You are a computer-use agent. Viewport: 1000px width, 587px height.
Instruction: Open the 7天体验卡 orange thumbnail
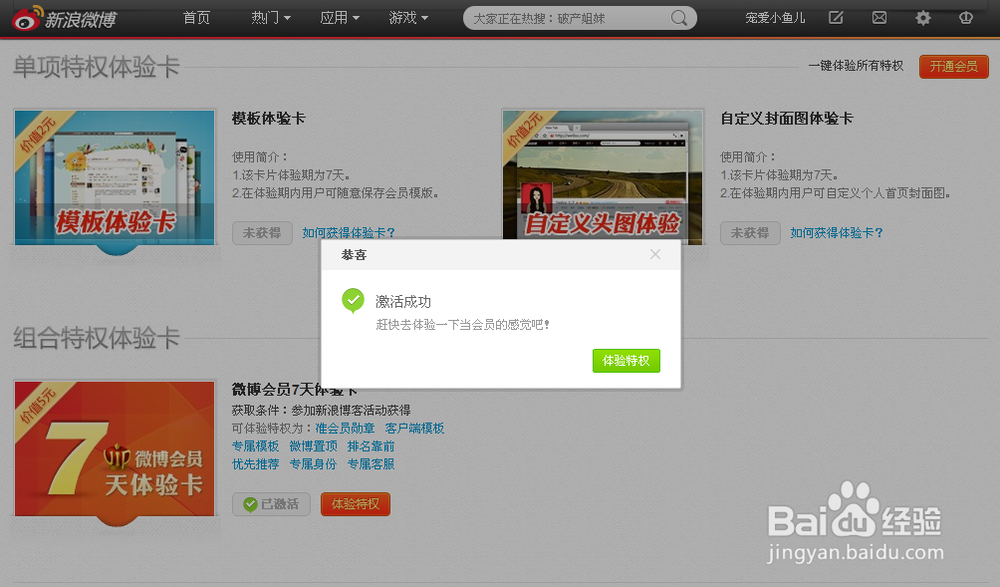click(115, 449)
